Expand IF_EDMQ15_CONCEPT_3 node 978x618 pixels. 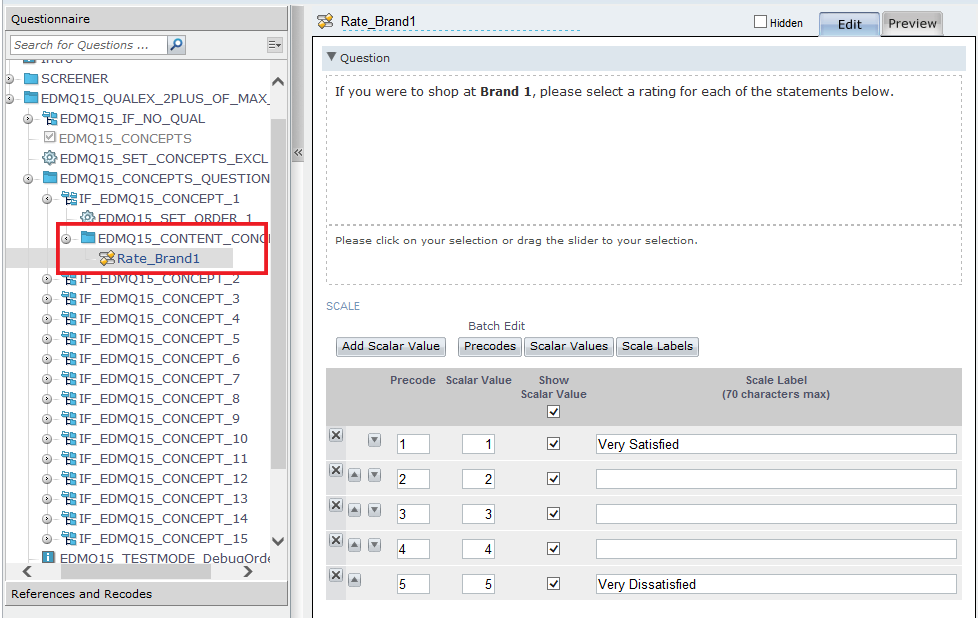(47, 299)
